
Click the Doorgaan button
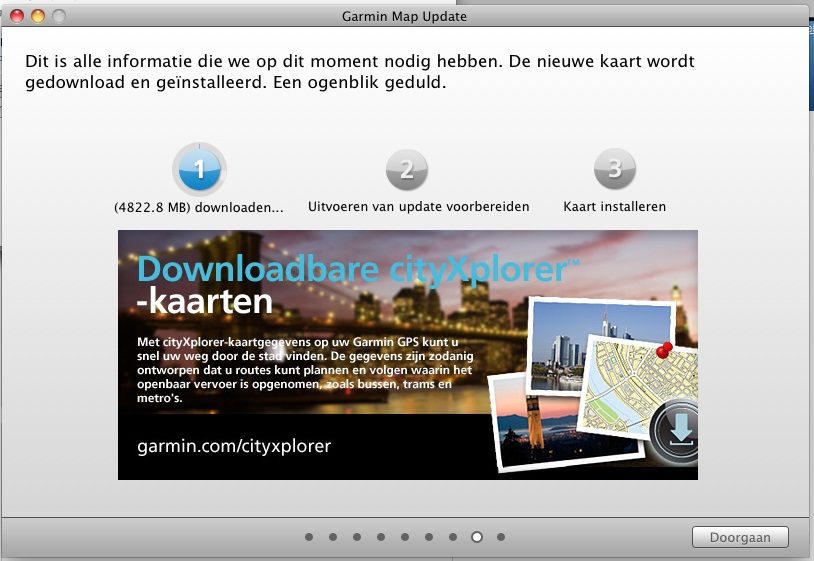(x=740, y=537)
